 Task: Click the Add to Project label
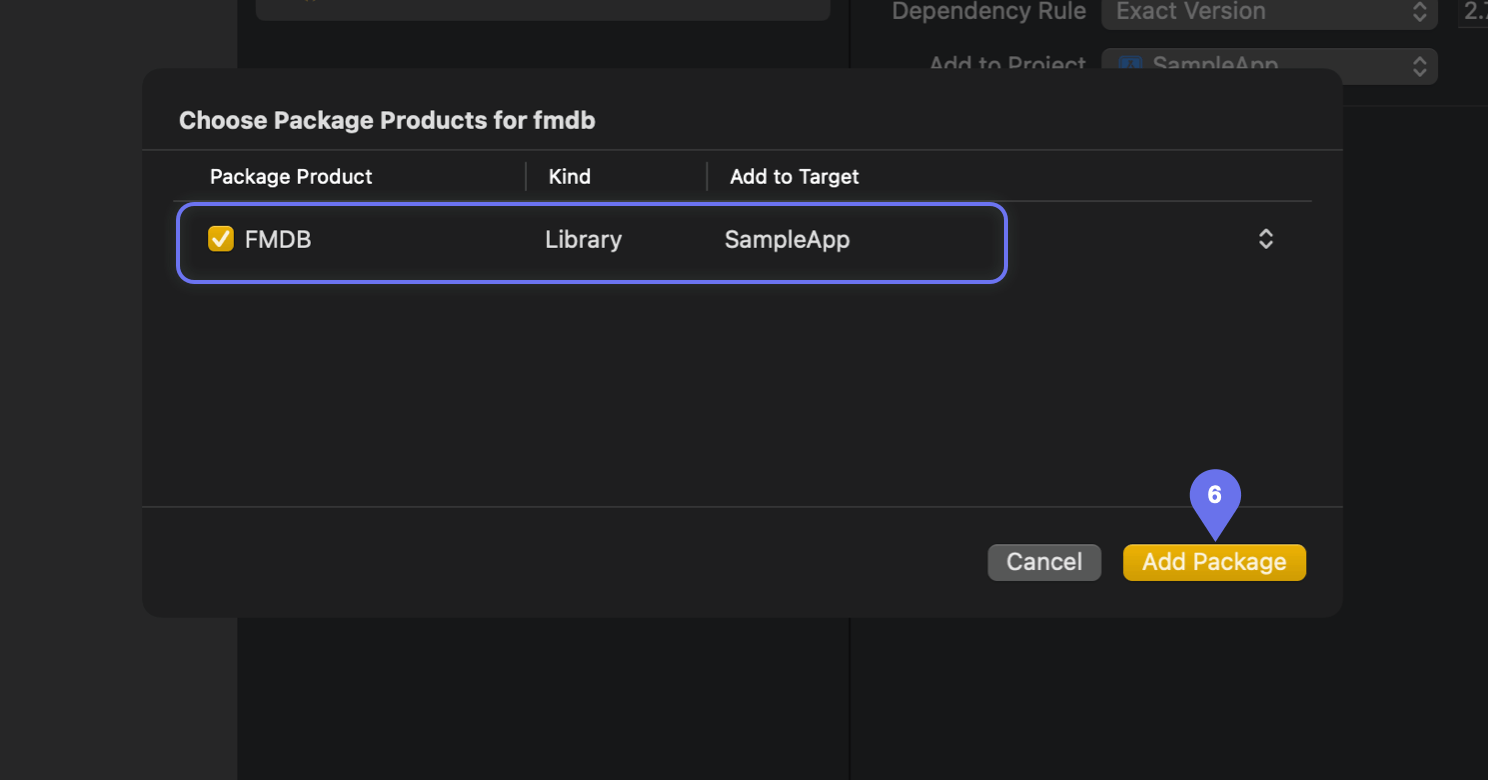pyautogui.click(x=1006, y=62)
